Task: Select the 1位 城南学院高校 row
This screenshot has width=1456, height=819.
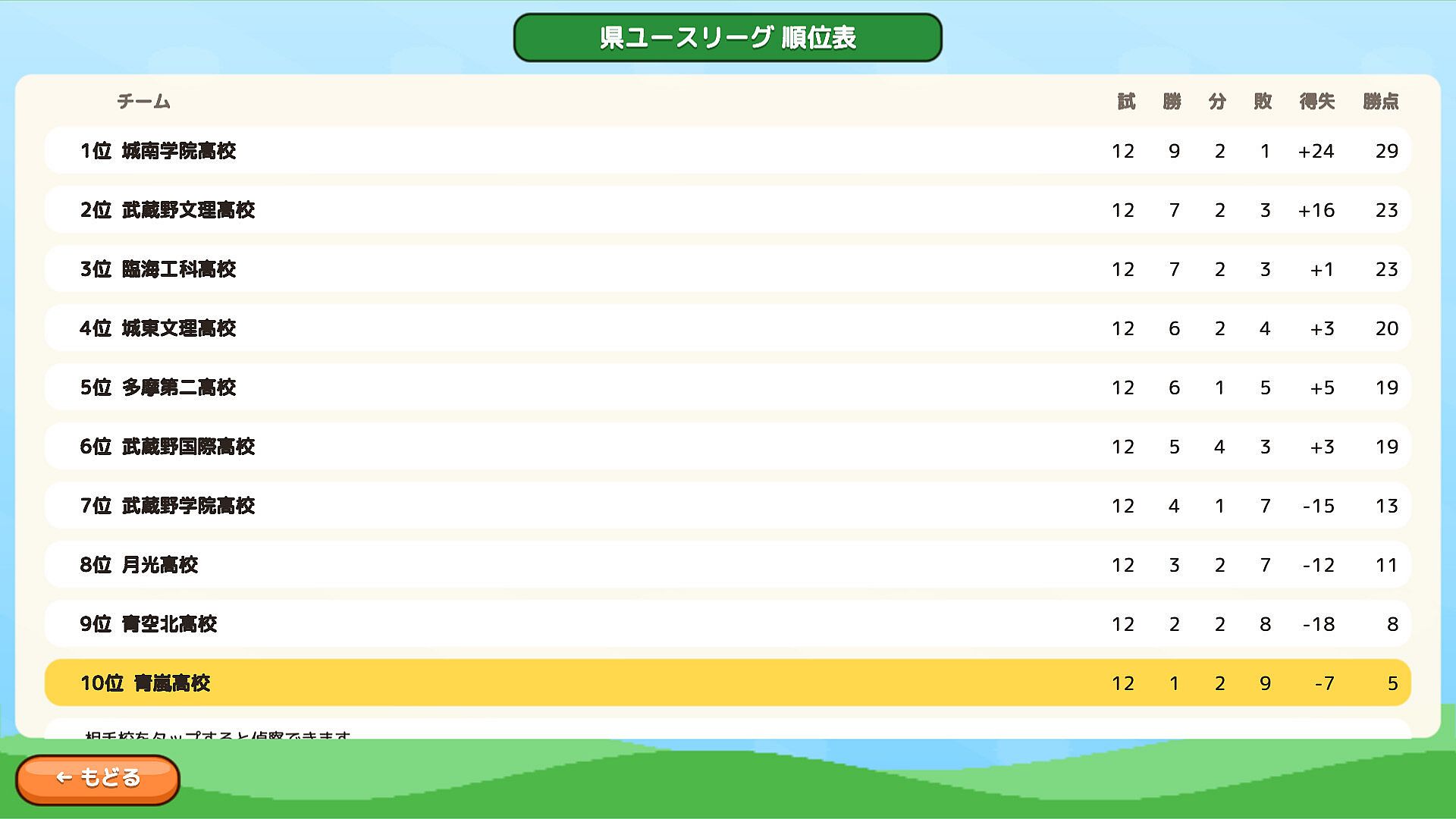Action: tap(727, 150)
